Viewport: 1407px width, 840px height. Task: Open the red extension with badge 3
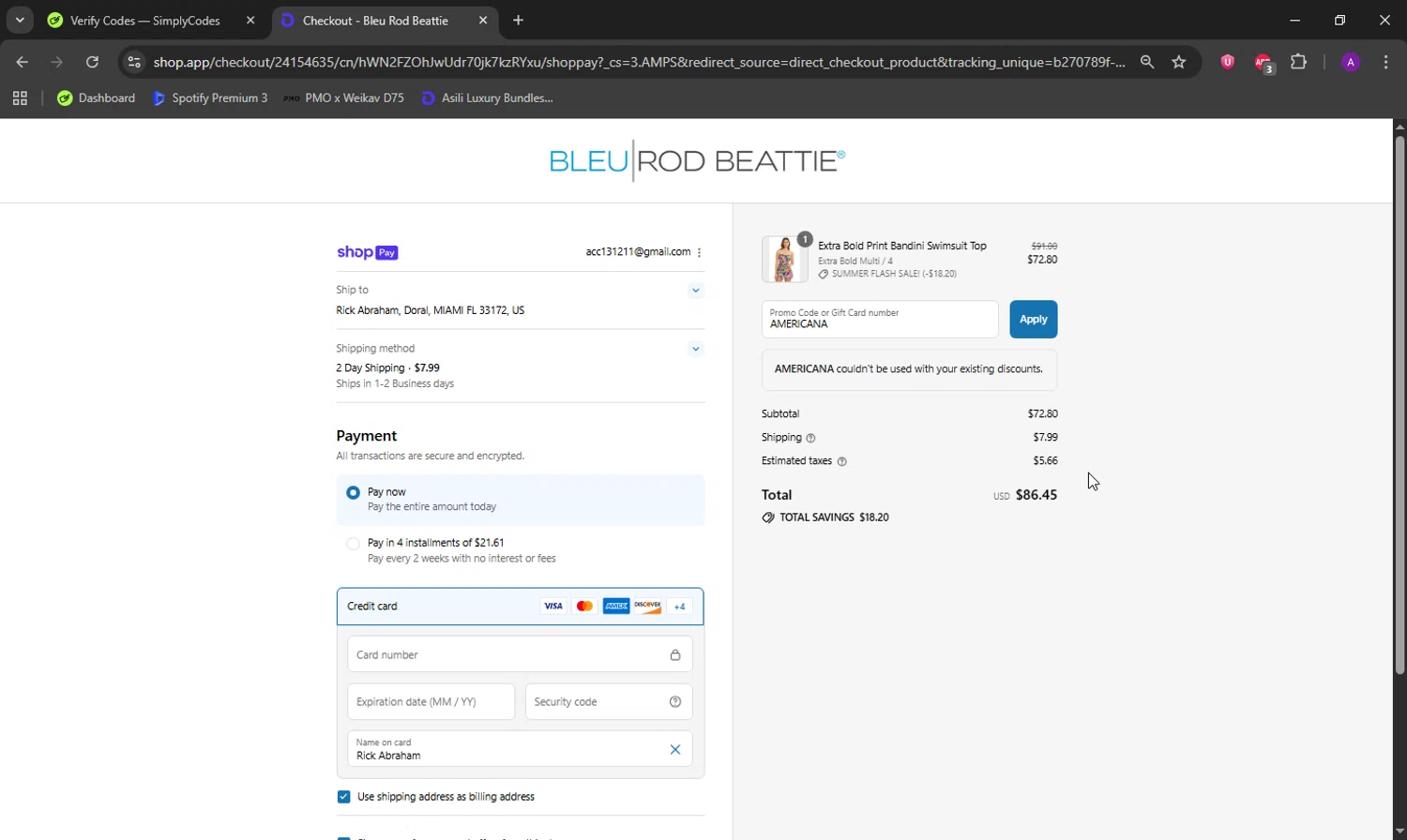pyautogui.click(x=1263, y=63)
